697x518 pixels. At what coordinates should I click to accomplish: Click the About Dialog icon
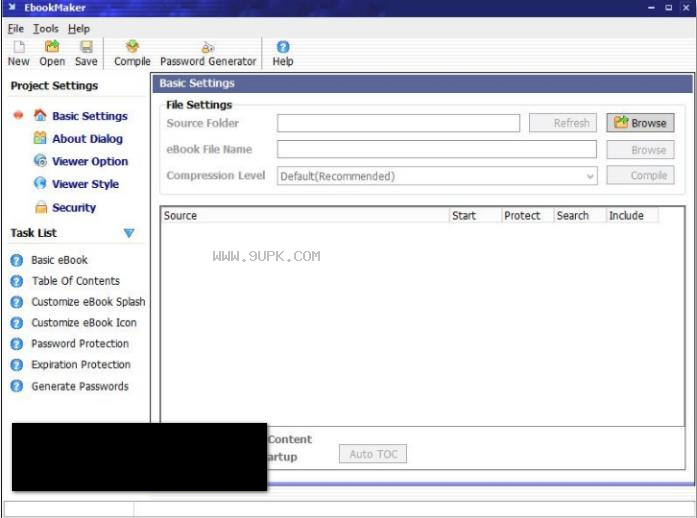(40, 138)
